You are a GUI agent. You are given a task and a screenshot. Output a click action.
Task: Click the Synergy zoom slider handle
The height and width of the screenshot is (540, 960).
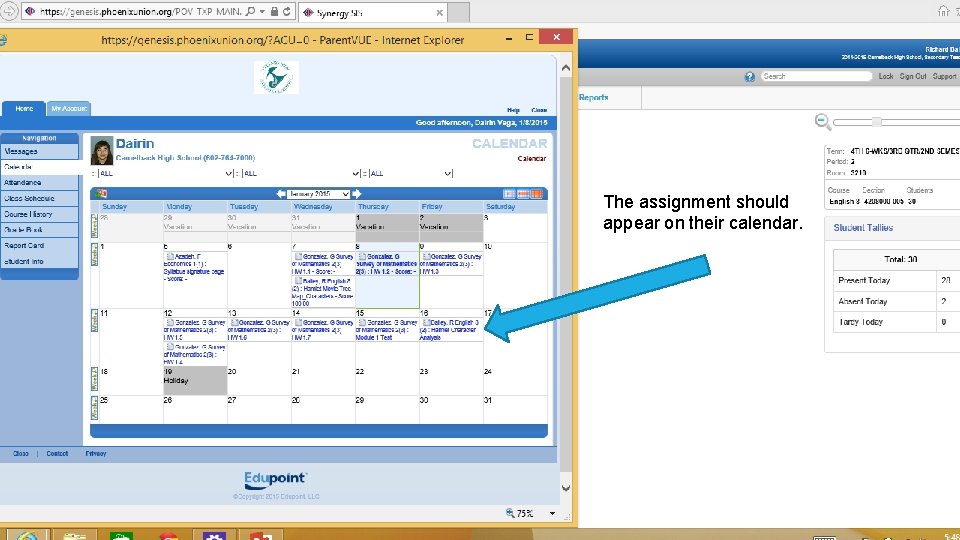pyautogui.click(x=877, y=122)
